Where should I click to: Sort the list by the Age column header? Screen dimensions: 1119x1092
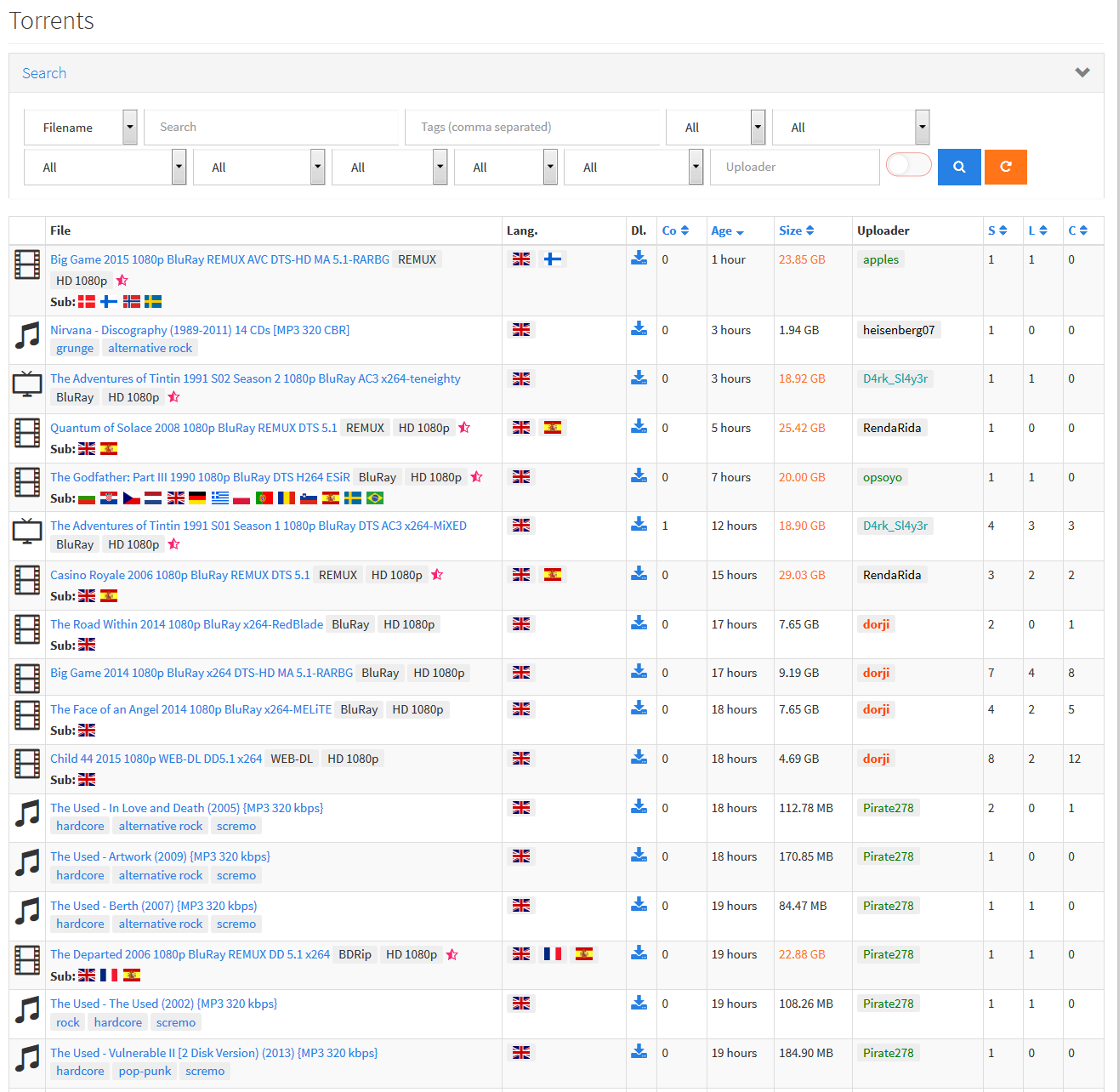click(728, 230)
